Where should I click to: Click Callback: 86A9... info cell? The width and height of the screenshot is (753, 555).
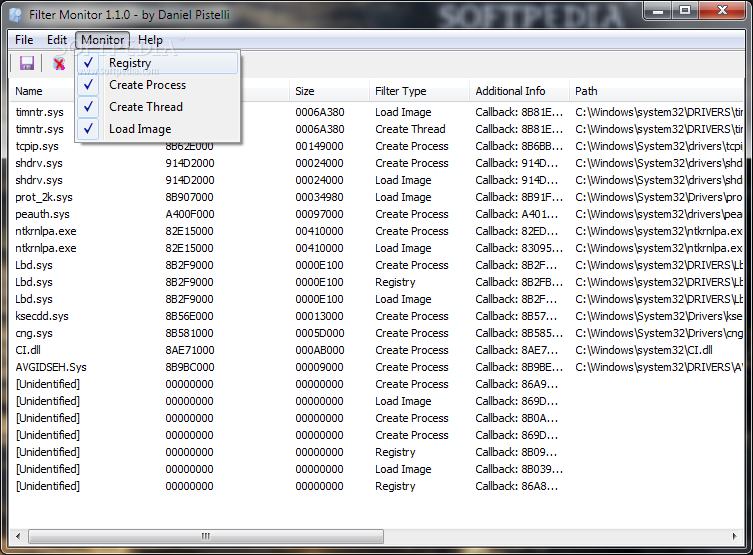click(517, 384)
